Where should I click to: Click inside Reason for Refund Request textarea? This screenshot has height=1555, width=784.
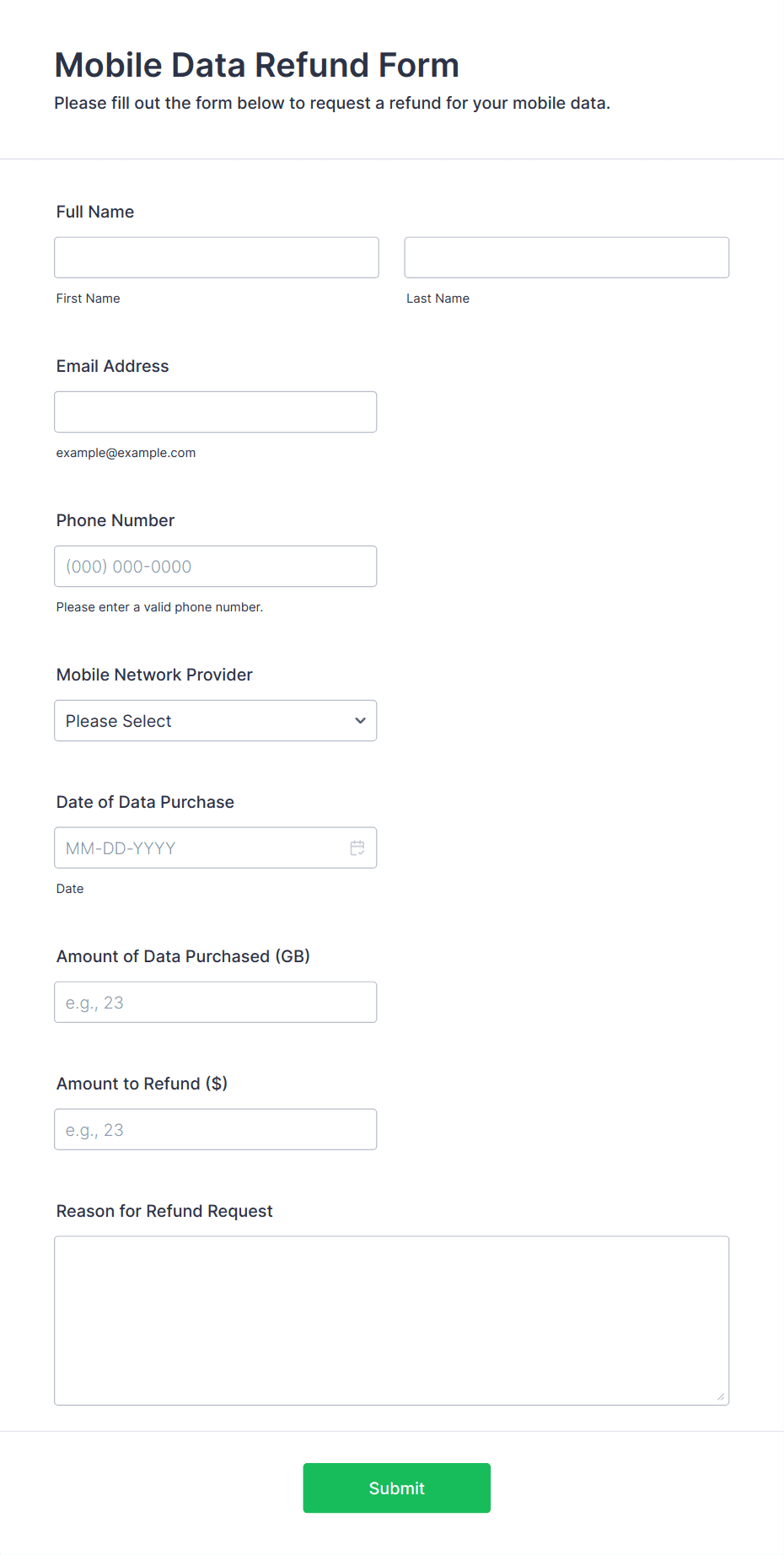(x=392, y=1321)
